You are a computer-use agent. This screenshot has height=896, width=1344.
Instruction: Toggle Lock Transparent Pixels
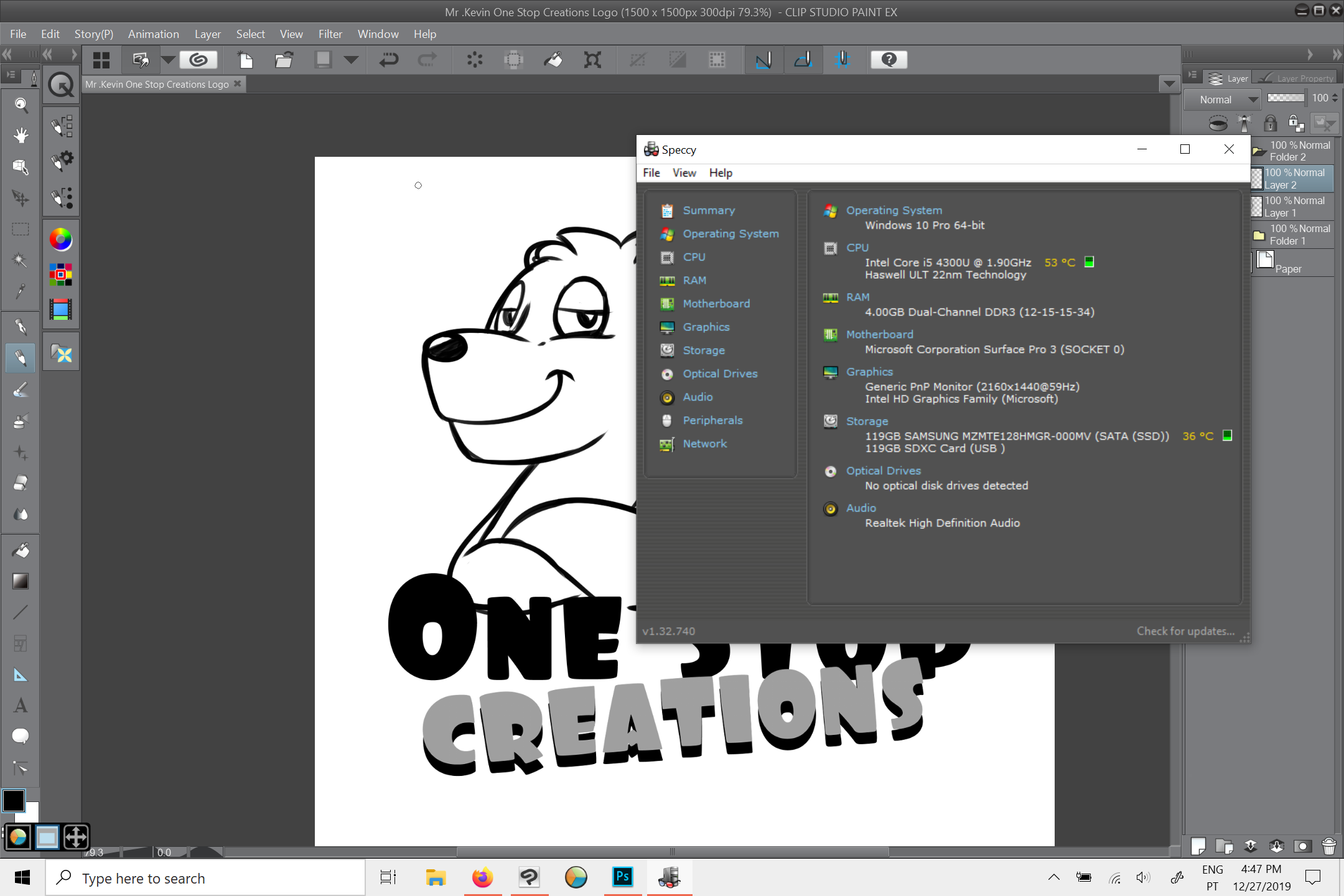click(x=1296, y=123)
